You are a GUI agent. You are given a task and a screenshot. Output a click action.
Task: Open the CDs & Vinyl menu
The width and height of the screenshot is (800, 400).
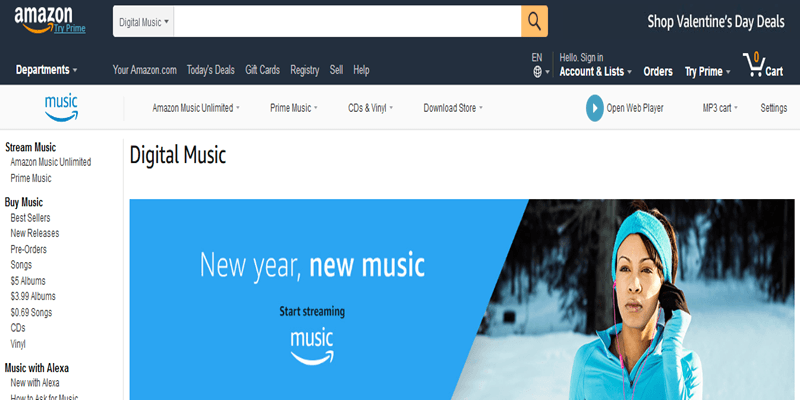point(370,108)
